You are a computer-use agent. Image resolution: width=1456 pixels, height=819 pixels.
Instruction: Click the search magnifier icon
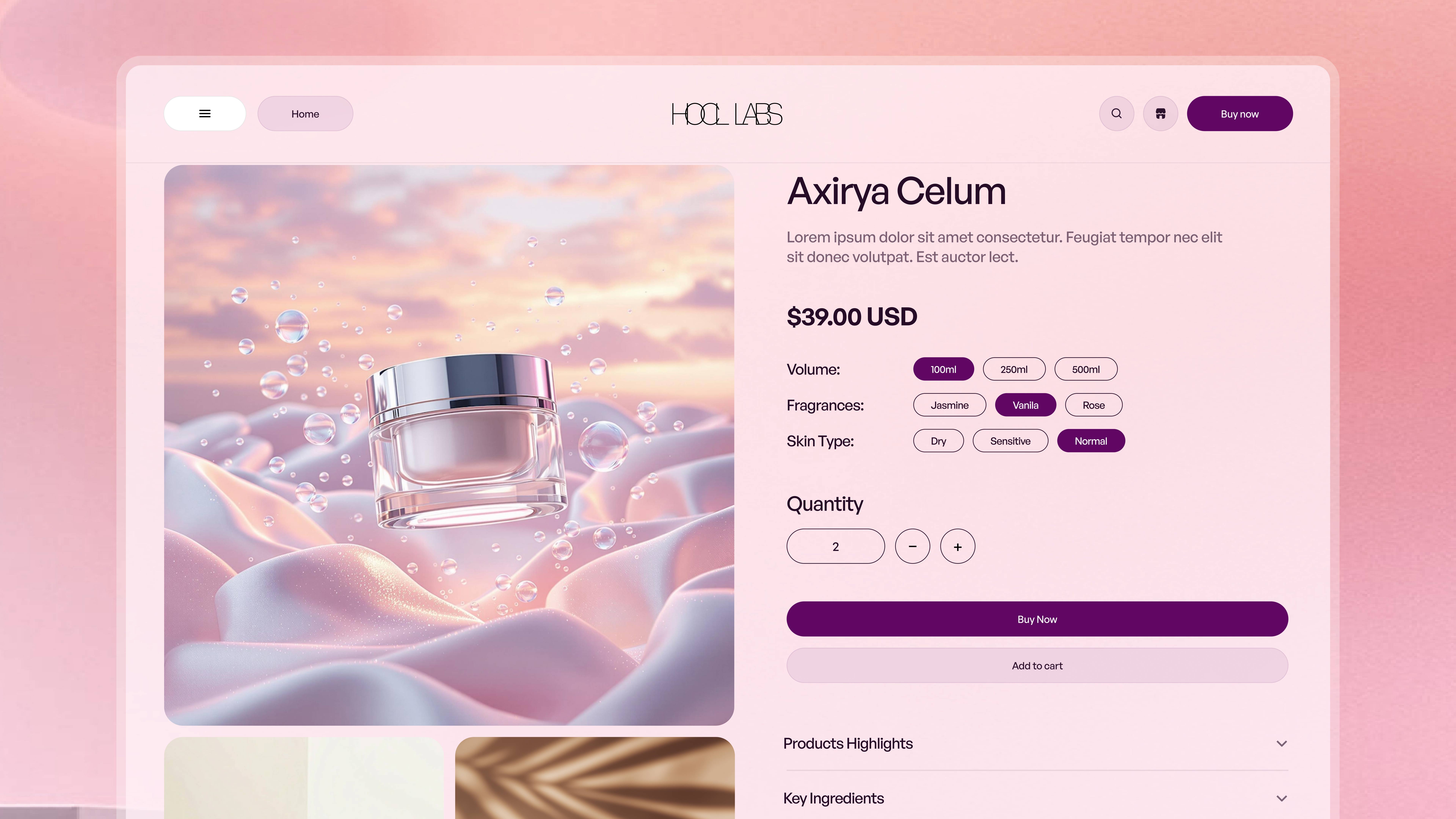tap(1116, 114)
